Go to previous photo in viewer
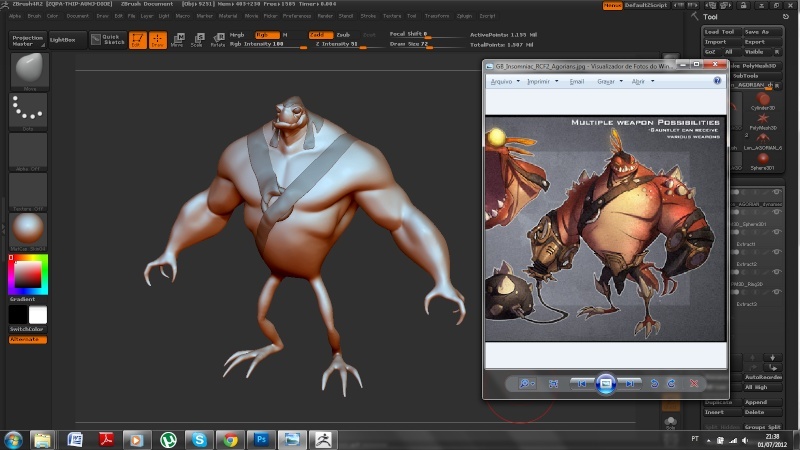800x450 pixels. 582,384
